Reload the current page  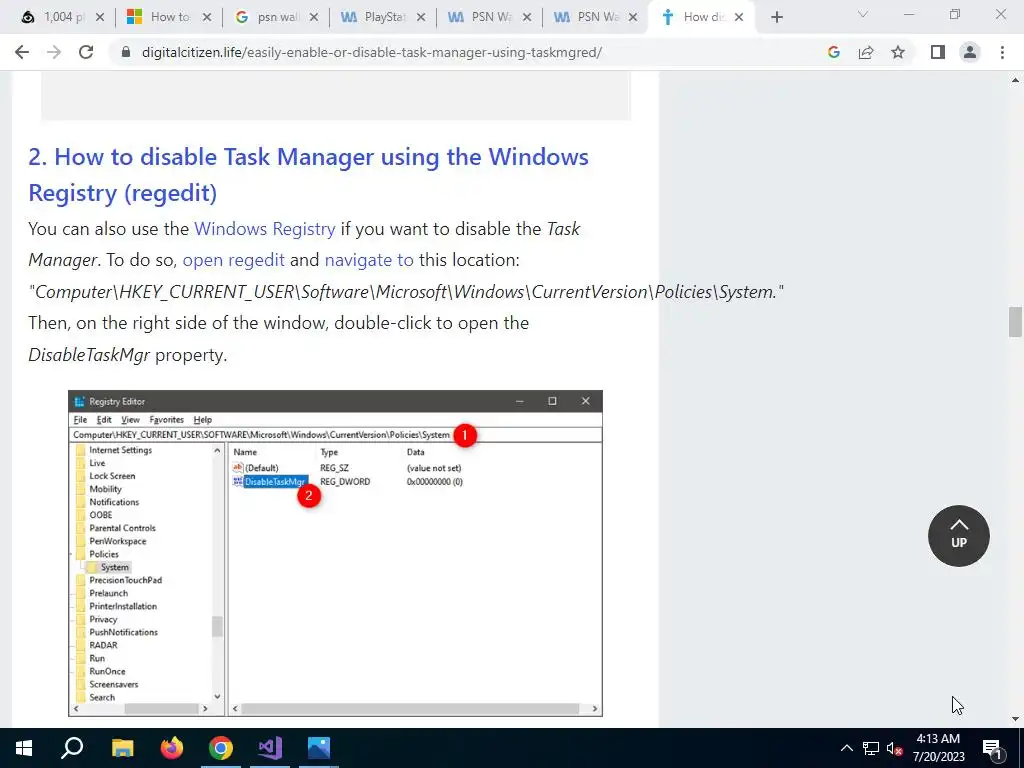[86, 52]
